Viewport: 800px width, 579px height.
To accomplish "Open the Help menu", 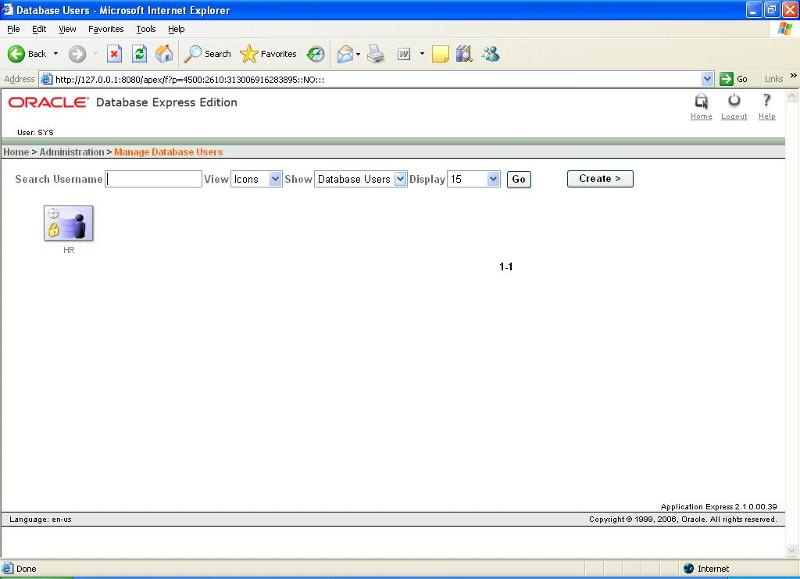I will (177, 29).
